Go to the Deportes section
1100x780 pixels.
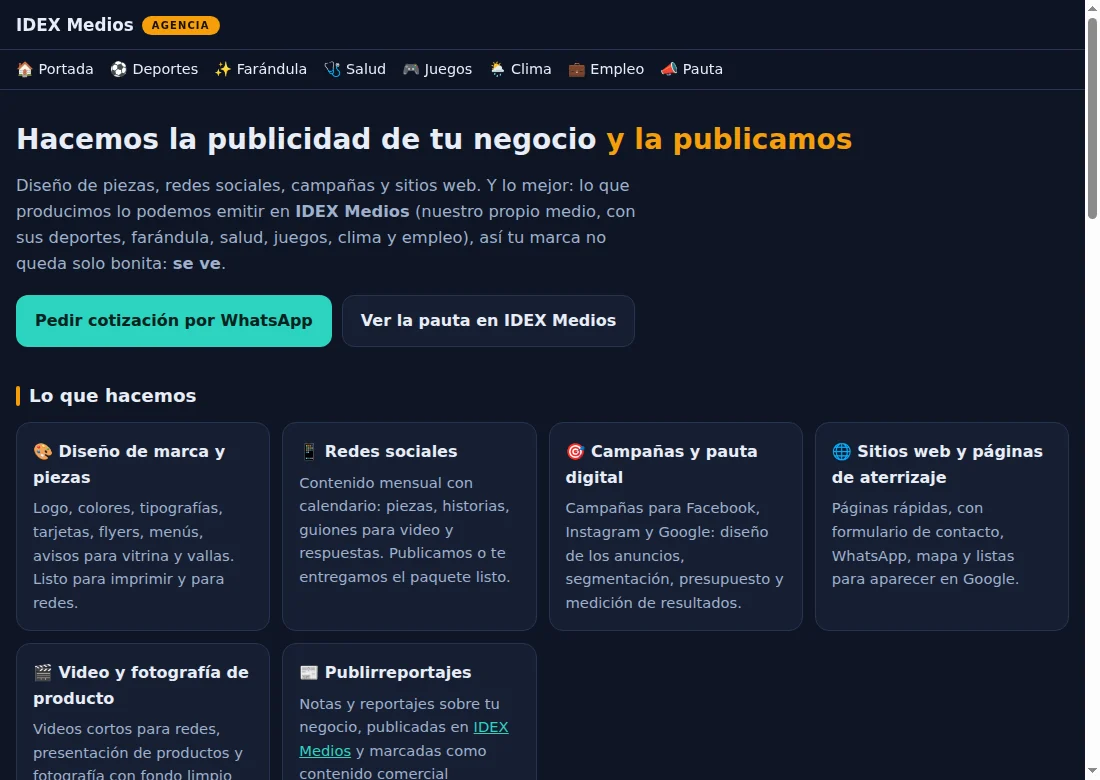coord(154,69)
